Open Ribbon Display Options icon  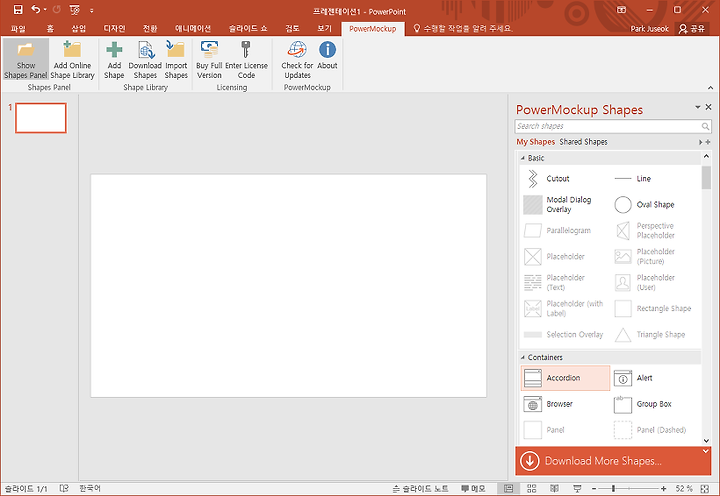pyautogui.click(x=621, y=10)
